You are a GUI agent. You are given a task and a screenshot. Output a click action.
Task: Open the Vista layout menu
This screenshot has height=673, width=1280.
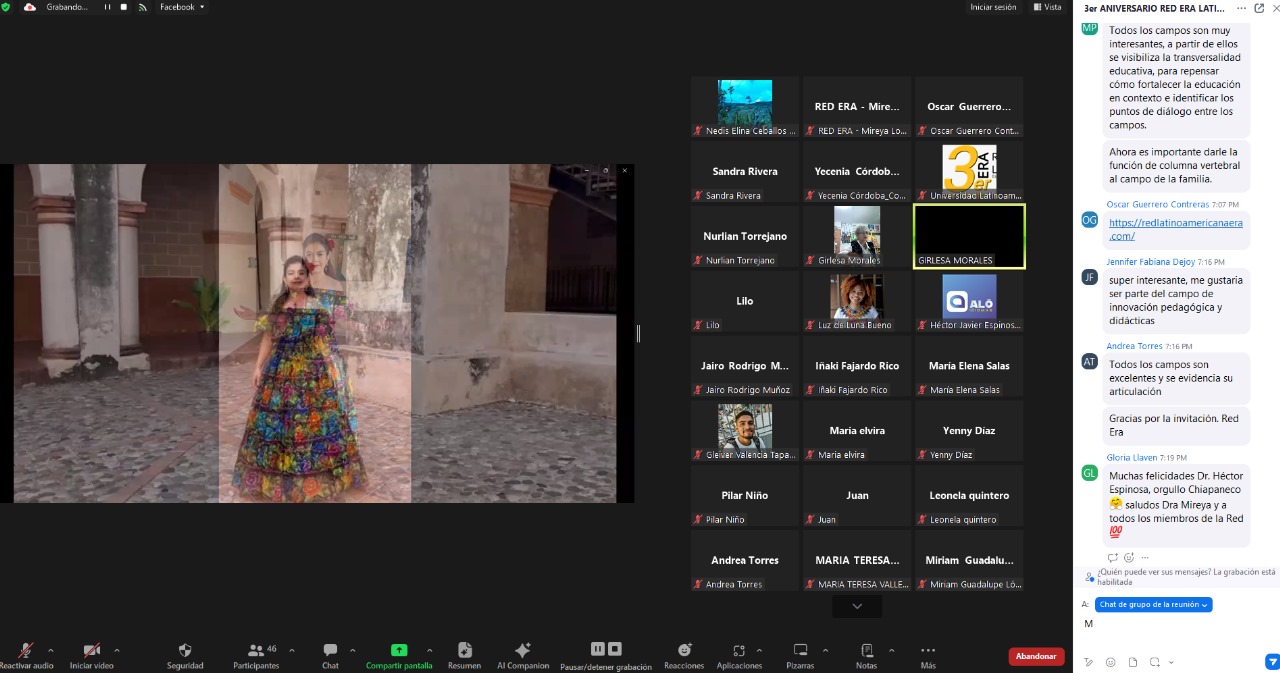(x=1048, y=7)
